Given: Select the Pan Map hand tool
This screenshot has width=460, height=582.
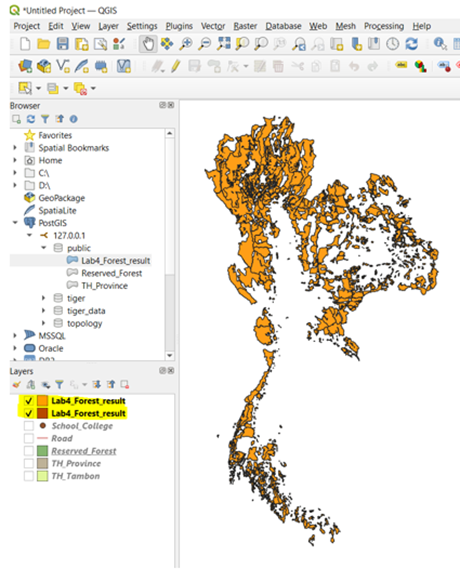Looking at the screenshot, I should (148, 44).
